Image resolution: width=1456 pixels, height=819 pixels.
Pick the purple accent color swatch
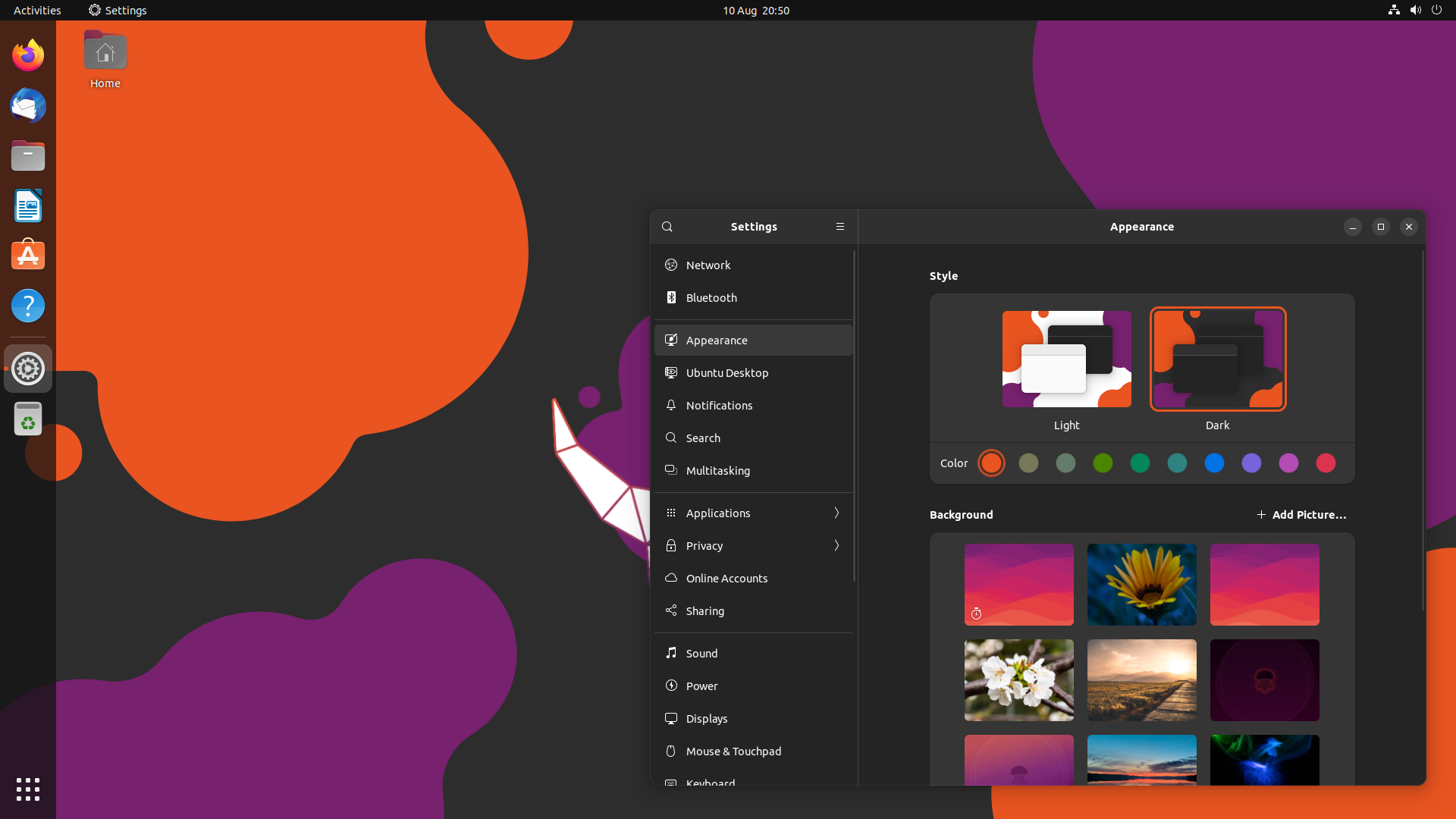(1251, 463)
